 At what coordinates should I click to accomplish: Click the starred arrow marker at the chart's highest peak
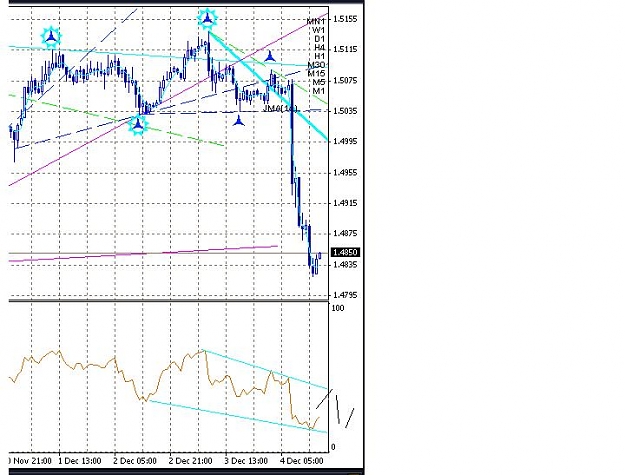[x=207, y=19]
